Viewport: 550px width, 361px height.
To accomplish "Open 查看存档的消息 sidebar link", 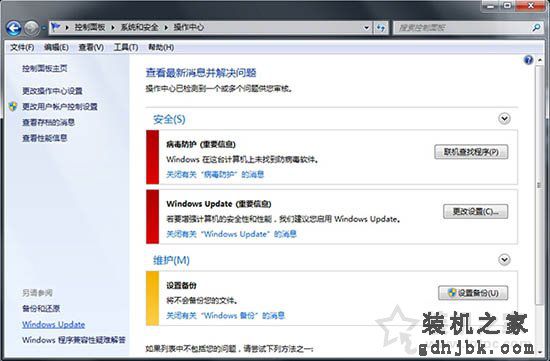I will [48, 122].
